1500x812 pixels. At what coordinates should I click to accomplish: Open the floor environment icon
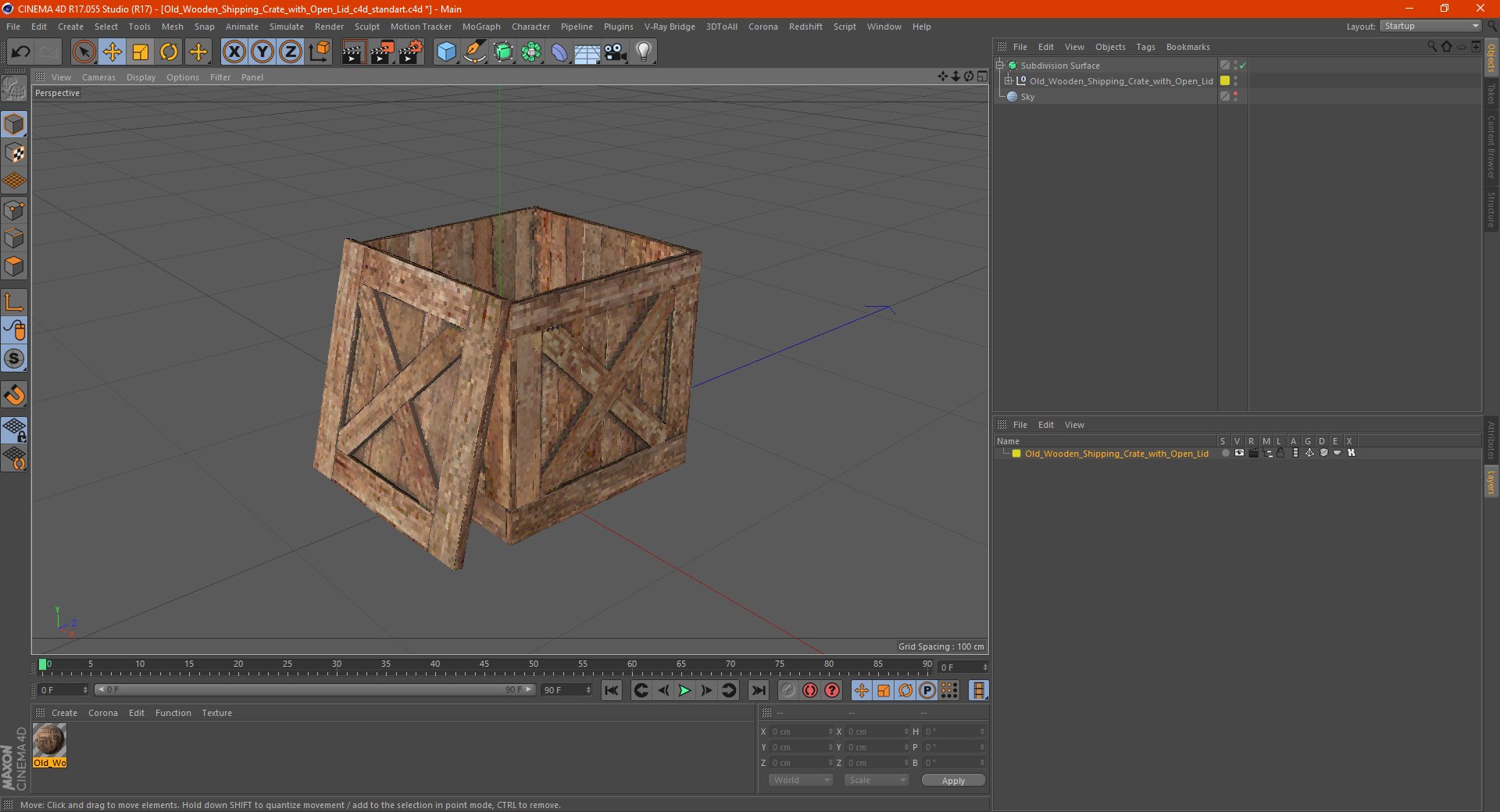(587, 52)
